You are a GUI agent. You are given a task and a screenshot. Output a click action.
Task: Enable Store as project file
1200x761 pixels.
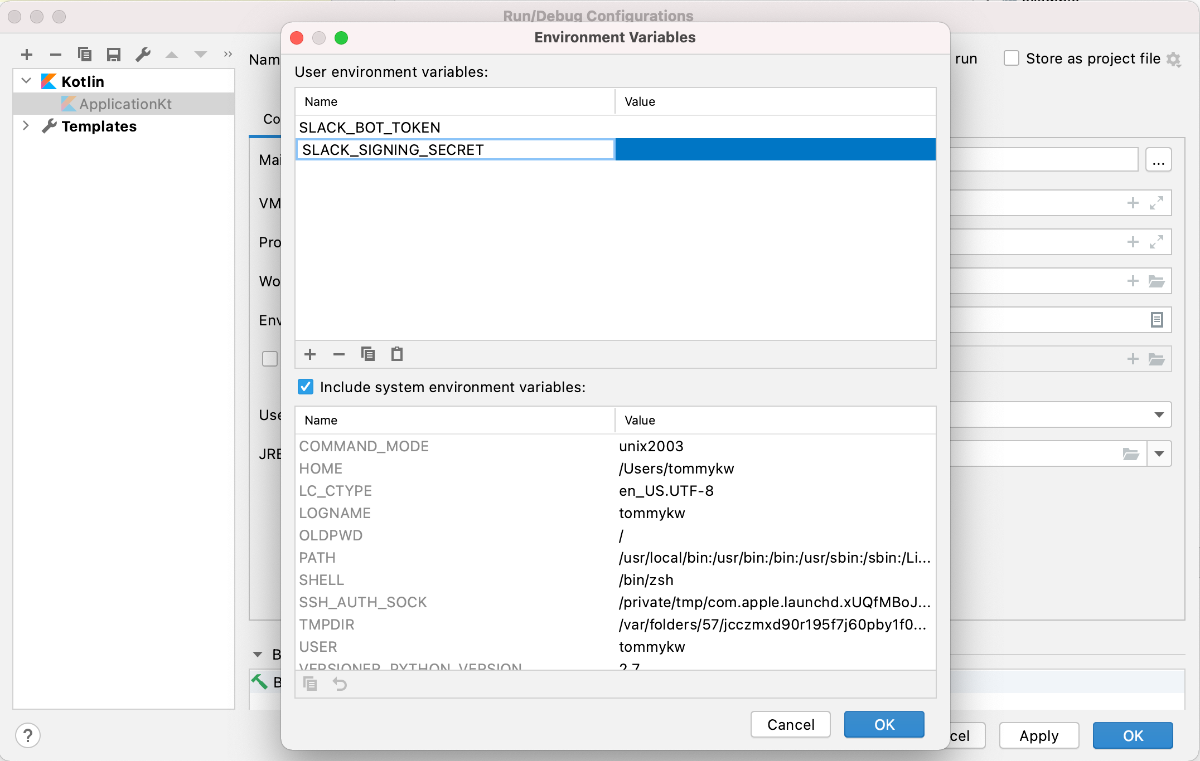tap(1012, 59)
